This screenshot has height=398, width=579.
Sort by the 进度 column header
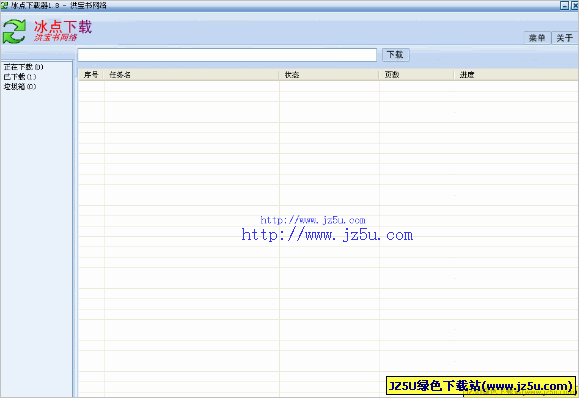(516, 75)
